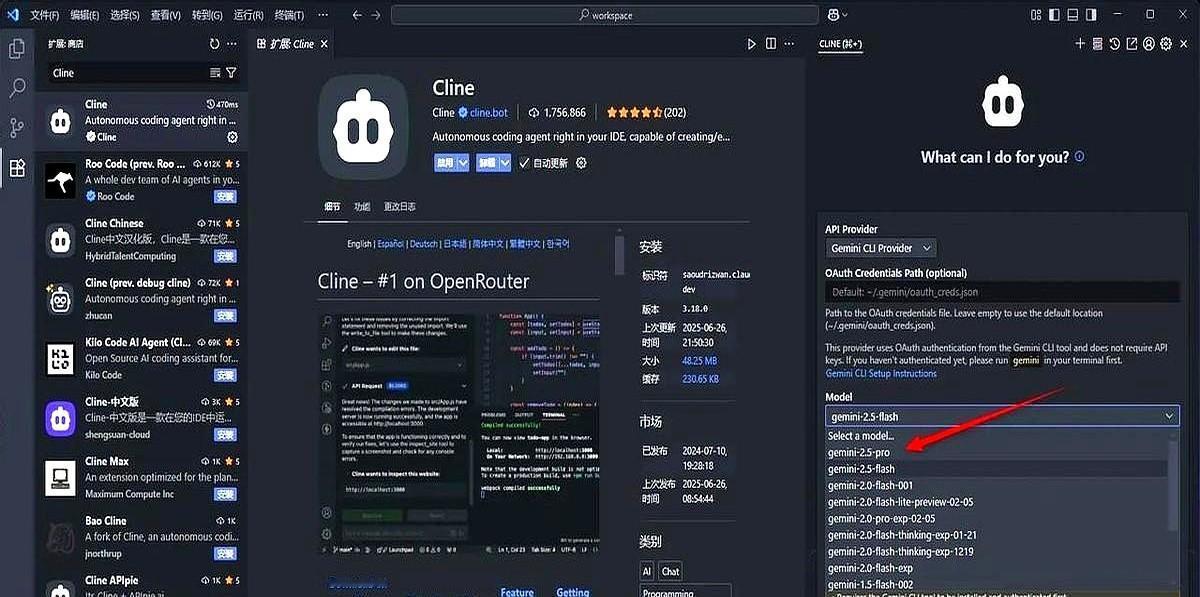1200x597 pixels.
Task: Open the 查看(V) menu
Action: (x=166, y=15)
